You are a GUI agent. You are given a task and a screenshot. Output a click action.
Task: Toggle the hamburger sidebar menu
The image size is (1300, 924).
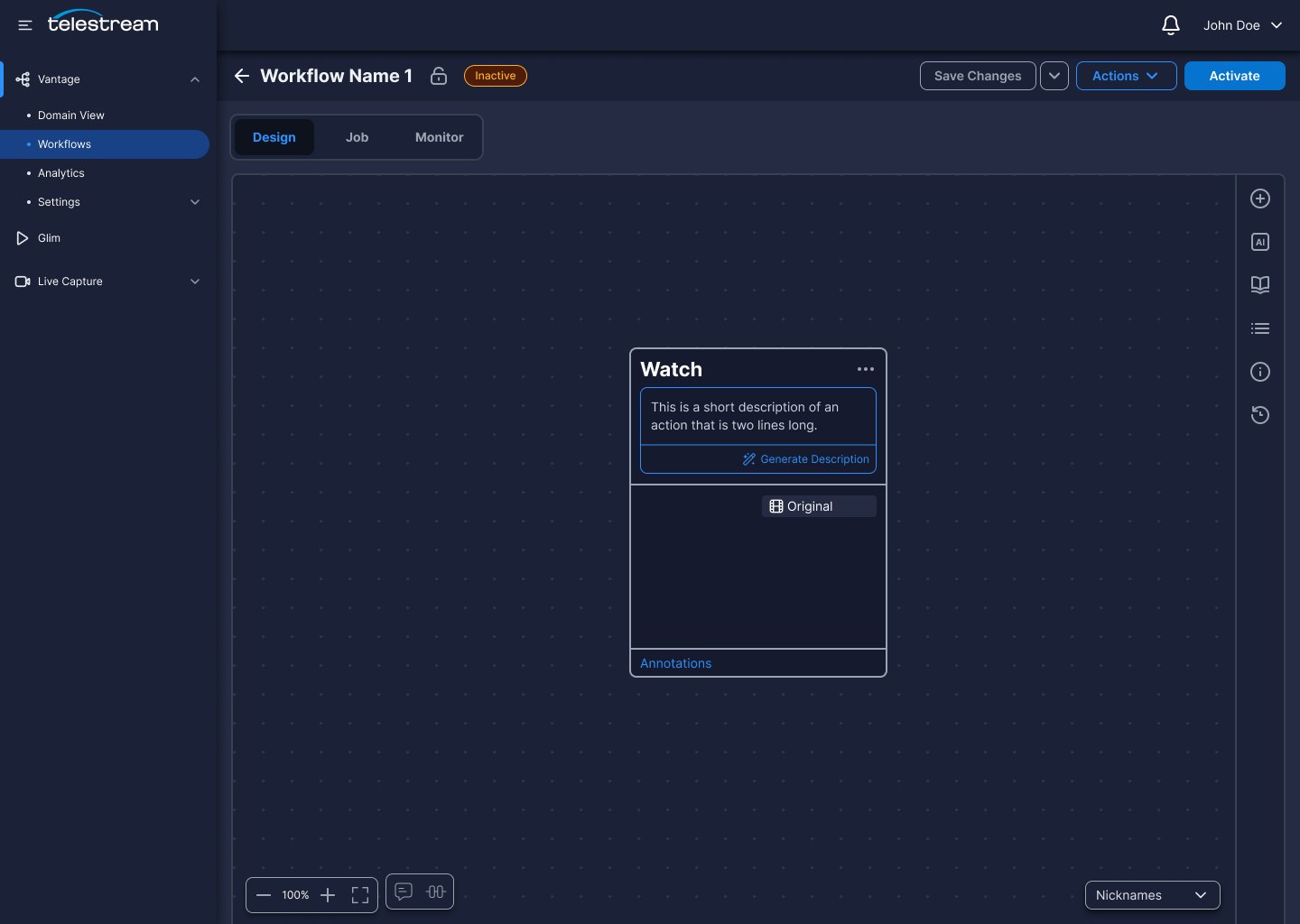pos(25,25)
